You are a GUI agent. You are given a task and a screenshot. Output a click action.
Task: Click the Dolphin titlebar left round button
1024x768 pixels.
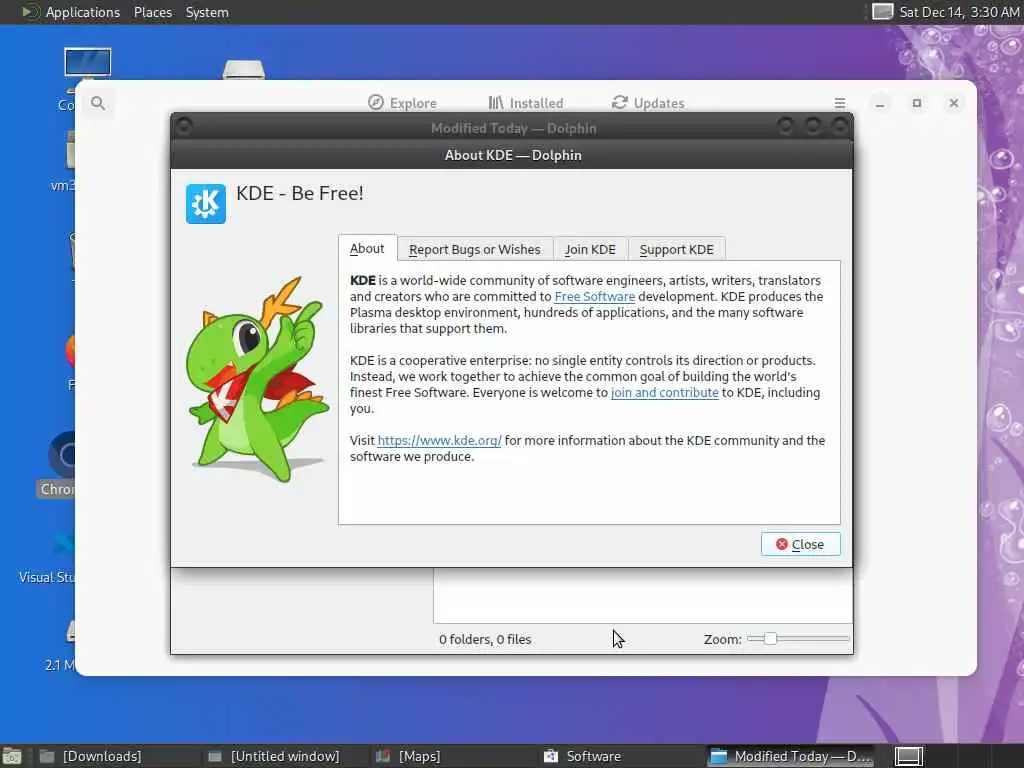tap(184, 125)
